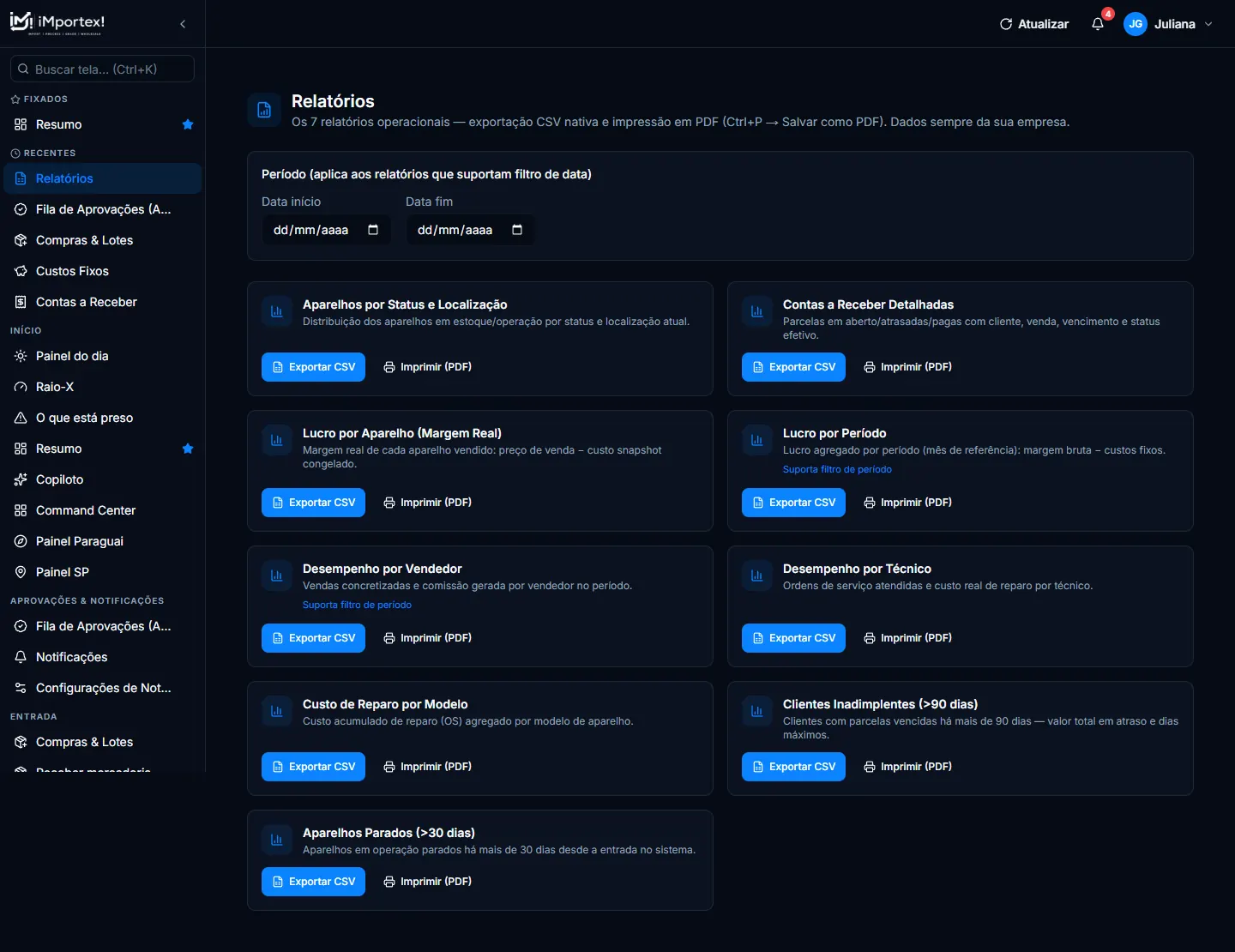Navigate to Command Center

click(x=103, y=510)
